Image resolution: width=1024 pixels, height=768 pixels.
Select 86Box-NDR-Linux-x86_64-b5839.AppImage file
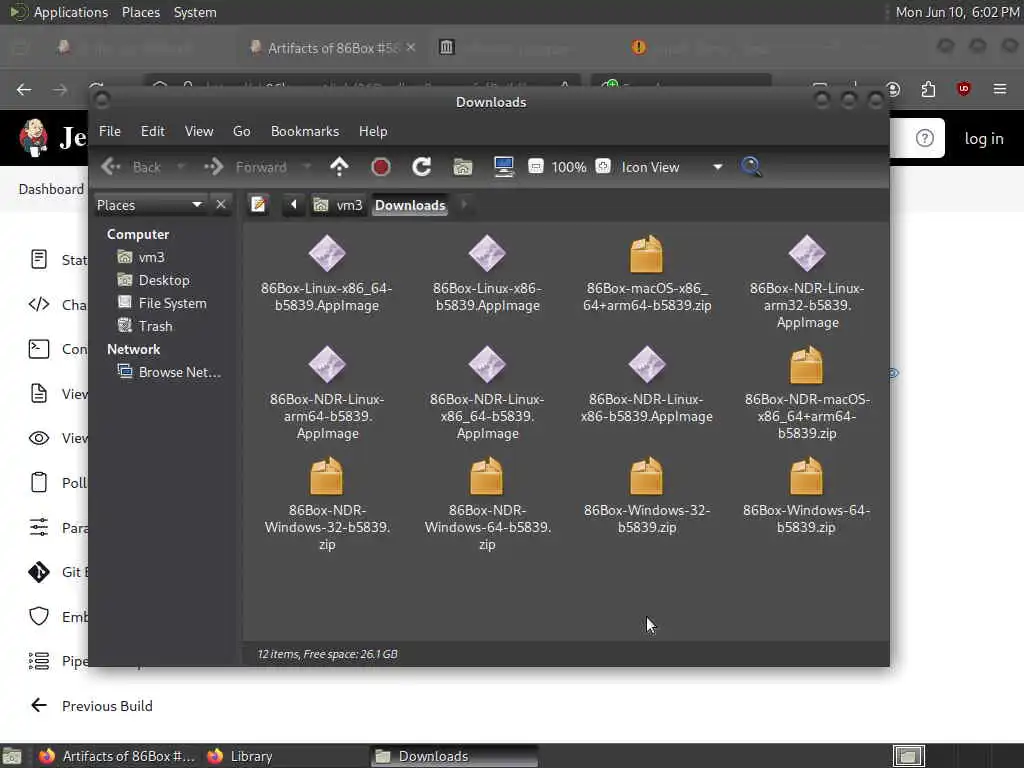(x=487, y=392)
